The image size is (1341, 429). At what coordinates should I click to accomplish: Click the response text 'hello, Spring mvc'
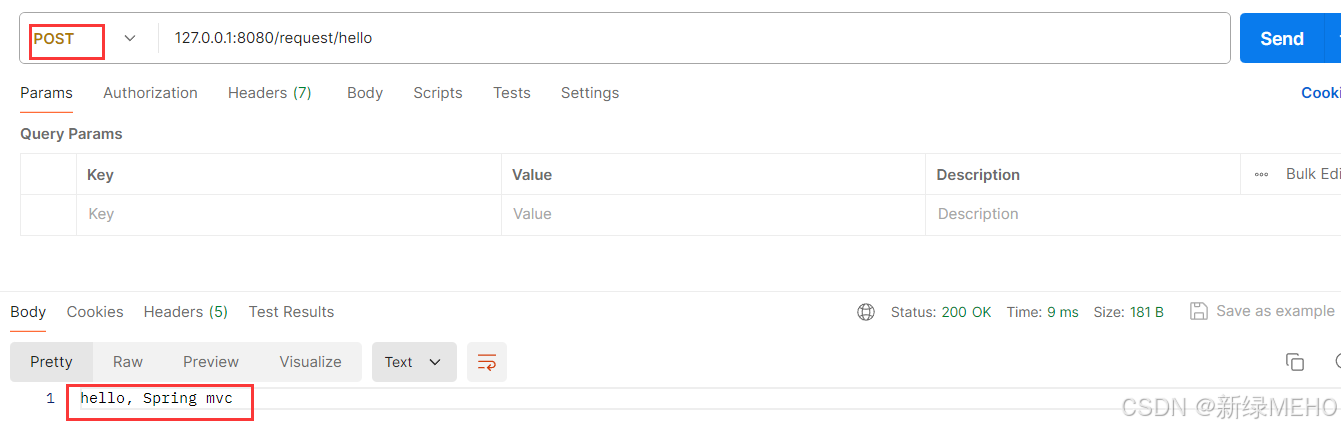coord(156,398)
